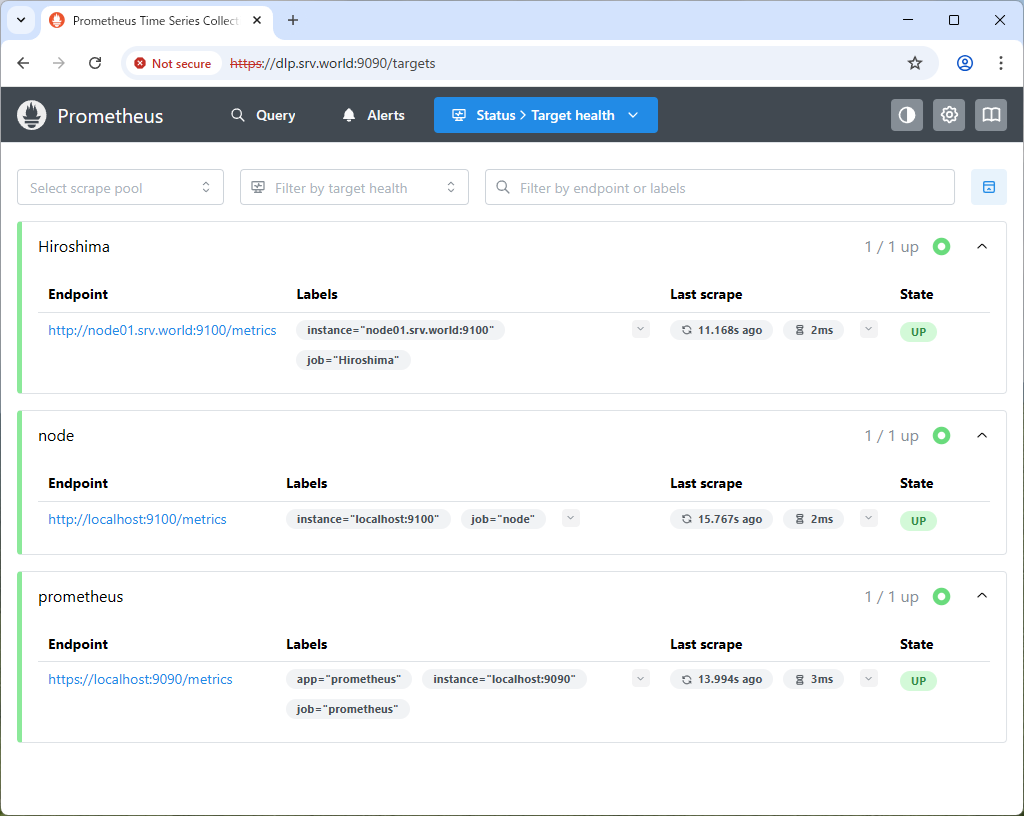1024x816 pixels.
Task: Click the node target UP state badge
Action: pos(918,521)
